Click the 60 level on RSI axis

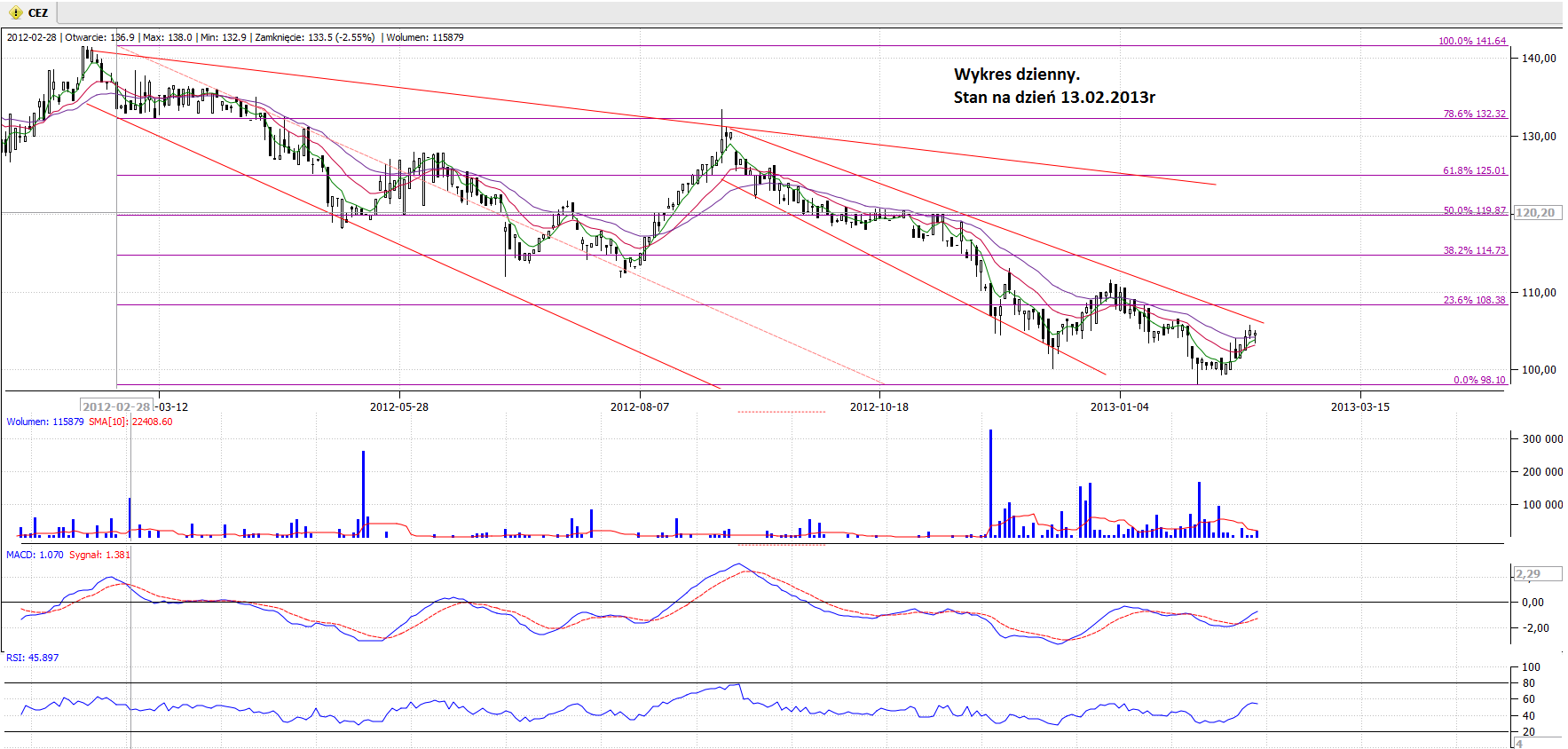(1528, 699)
